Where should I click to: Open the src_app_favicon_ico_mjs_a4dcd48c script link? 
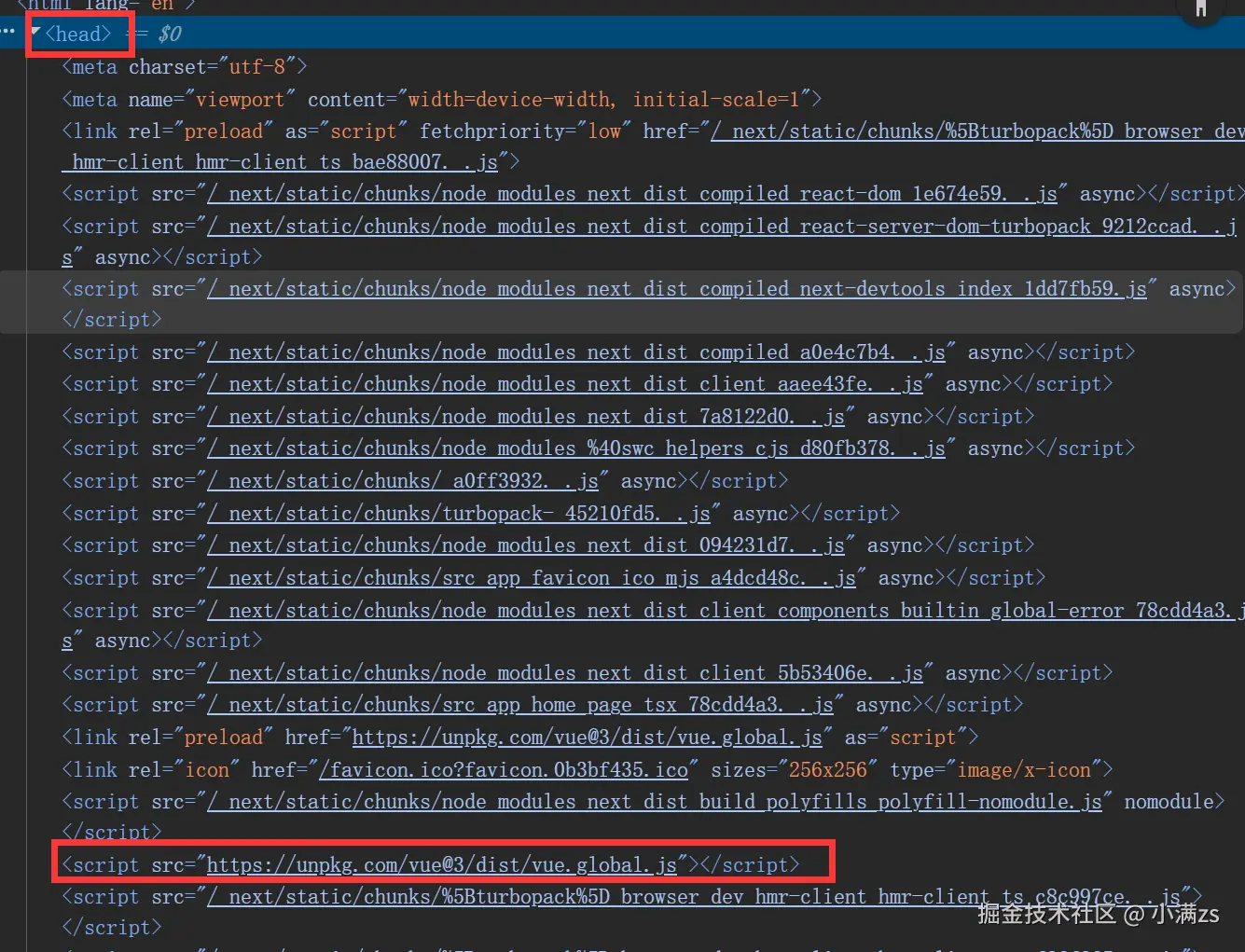point(532,578)
